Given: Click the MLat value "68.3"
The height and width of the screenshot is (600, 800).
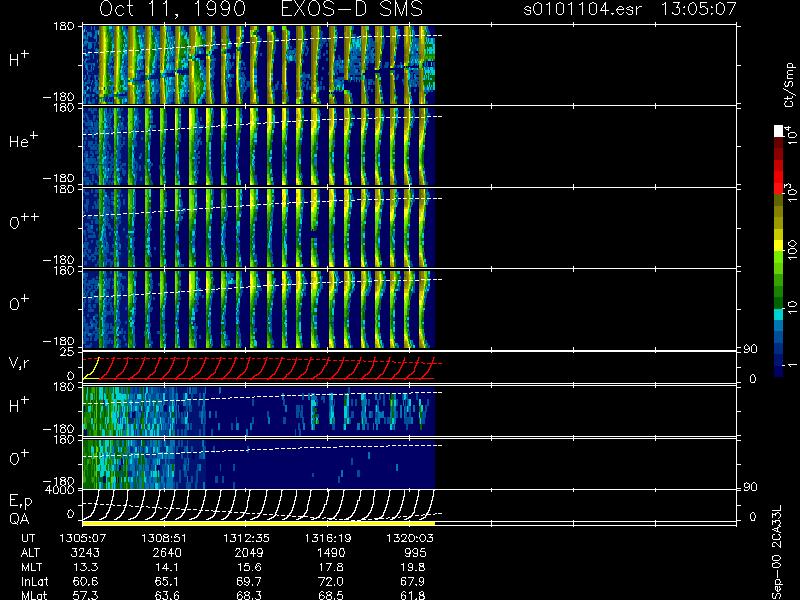Looking at the screenshot, I should pos(248,595).
